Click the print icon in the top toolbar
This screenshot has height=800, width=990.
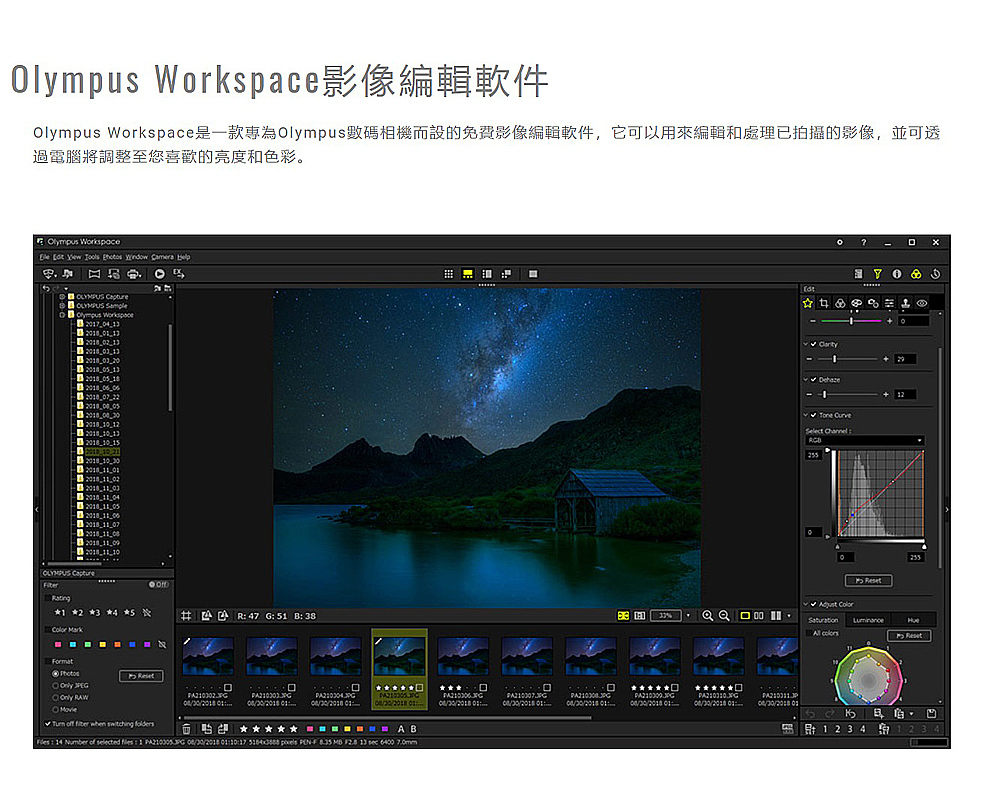tap(133, 273)
